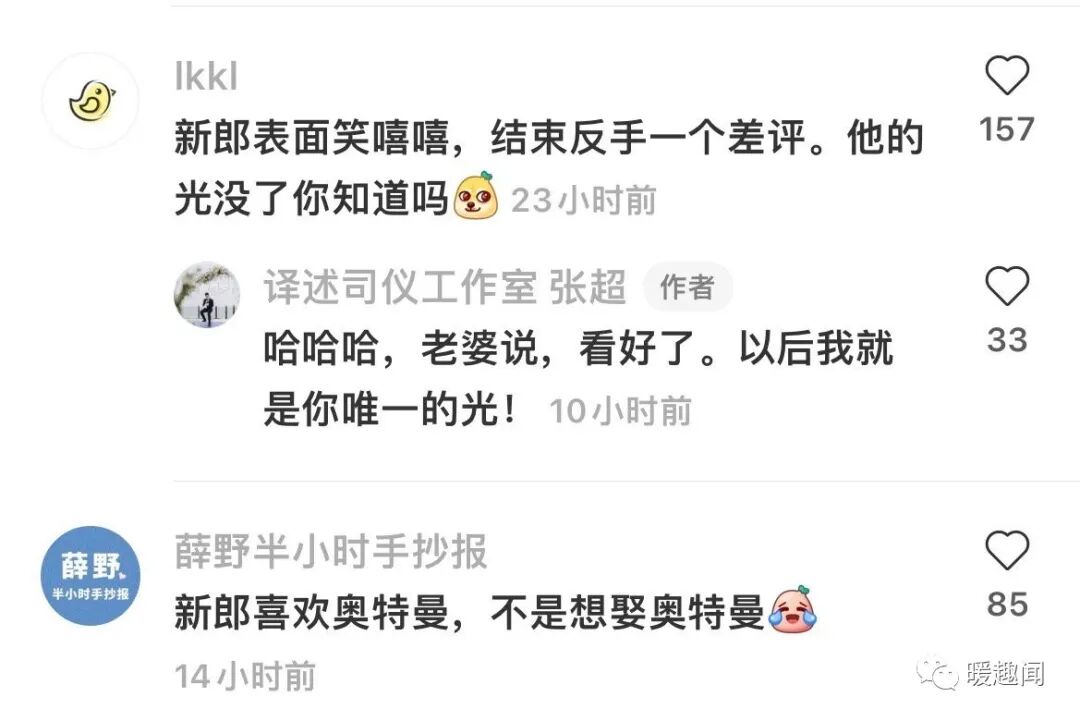This screenshot has height=721, width=1080.
Task: Tap the yellow emoji after 你知道吗
Action: click(x=476, y=196)
